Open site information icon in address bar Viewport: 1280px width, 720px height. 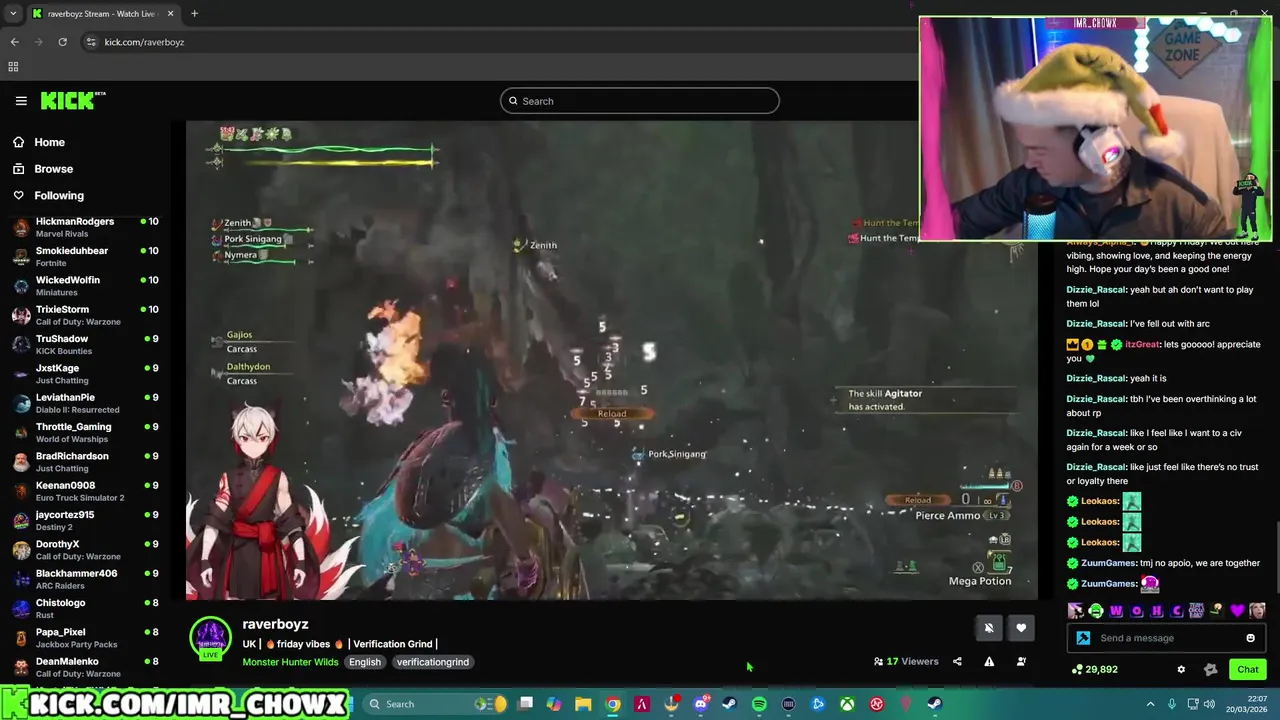pyautogui.click(x=91, y=42)
